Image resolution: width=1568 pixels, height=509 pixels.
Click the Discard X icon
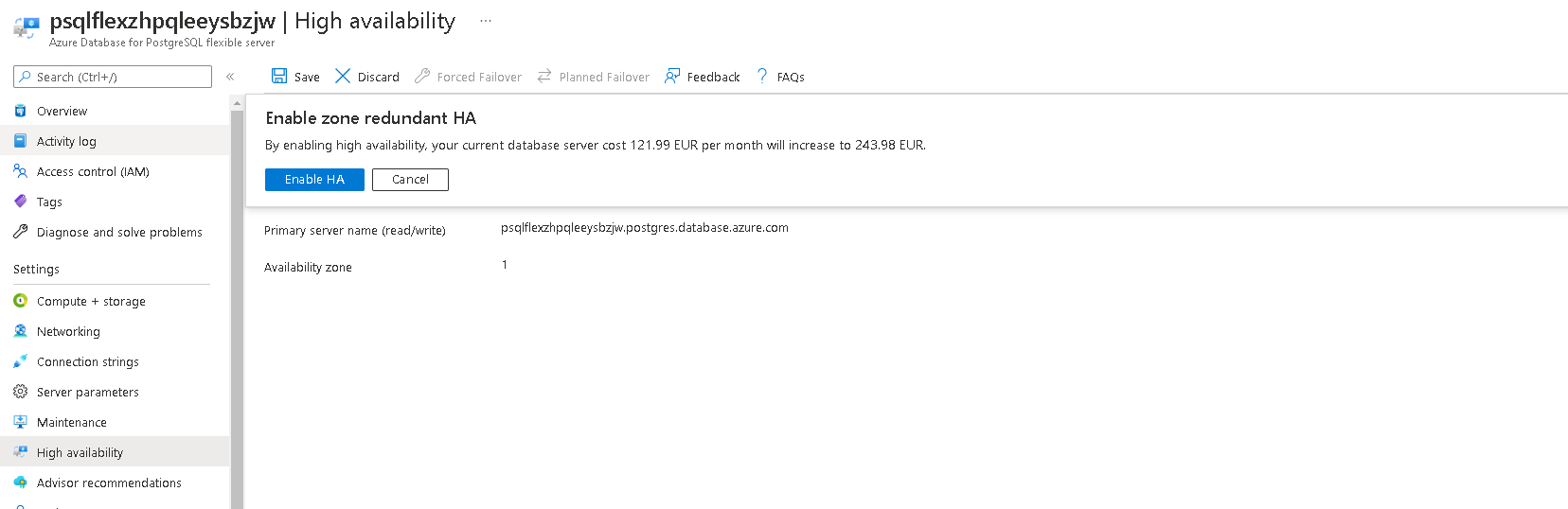coord(343,76)
